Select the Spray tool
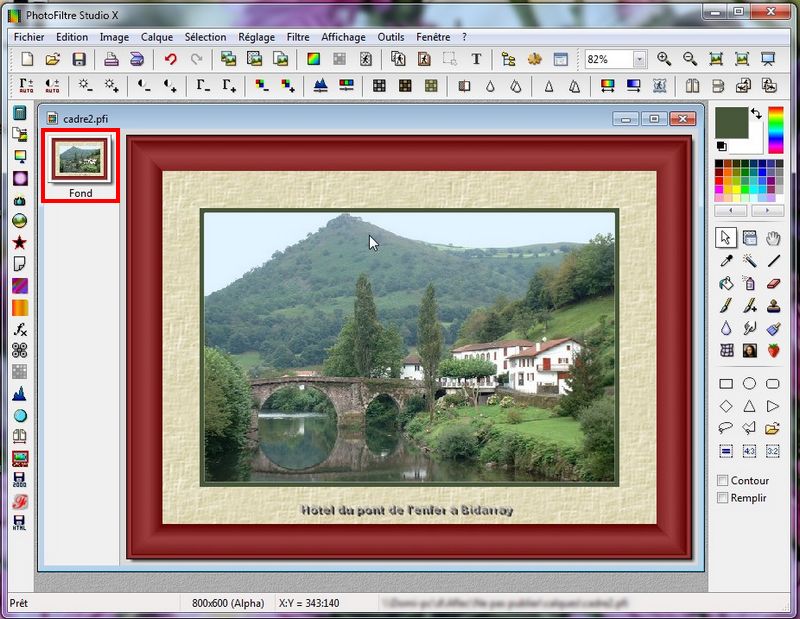This screenshot has width=800, height=619. (749, 283)
